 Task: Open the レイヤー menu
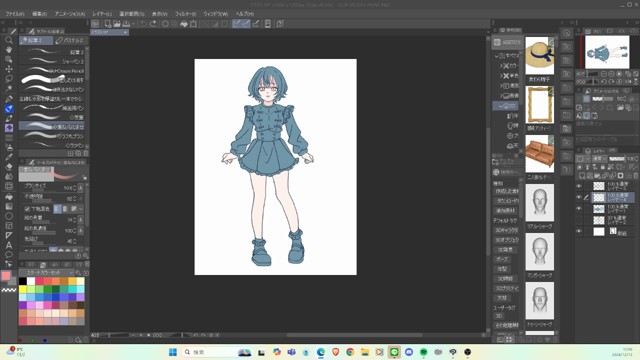click(102, 13)
